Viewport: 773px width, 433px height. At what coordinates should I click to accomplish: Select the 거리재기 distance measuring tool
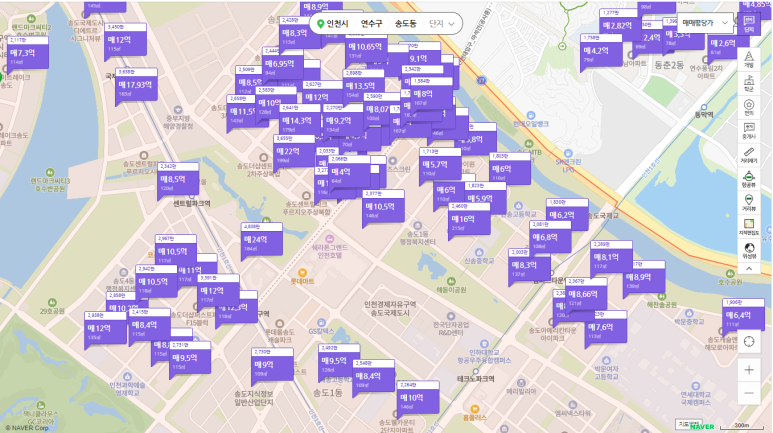click(749, 155)
